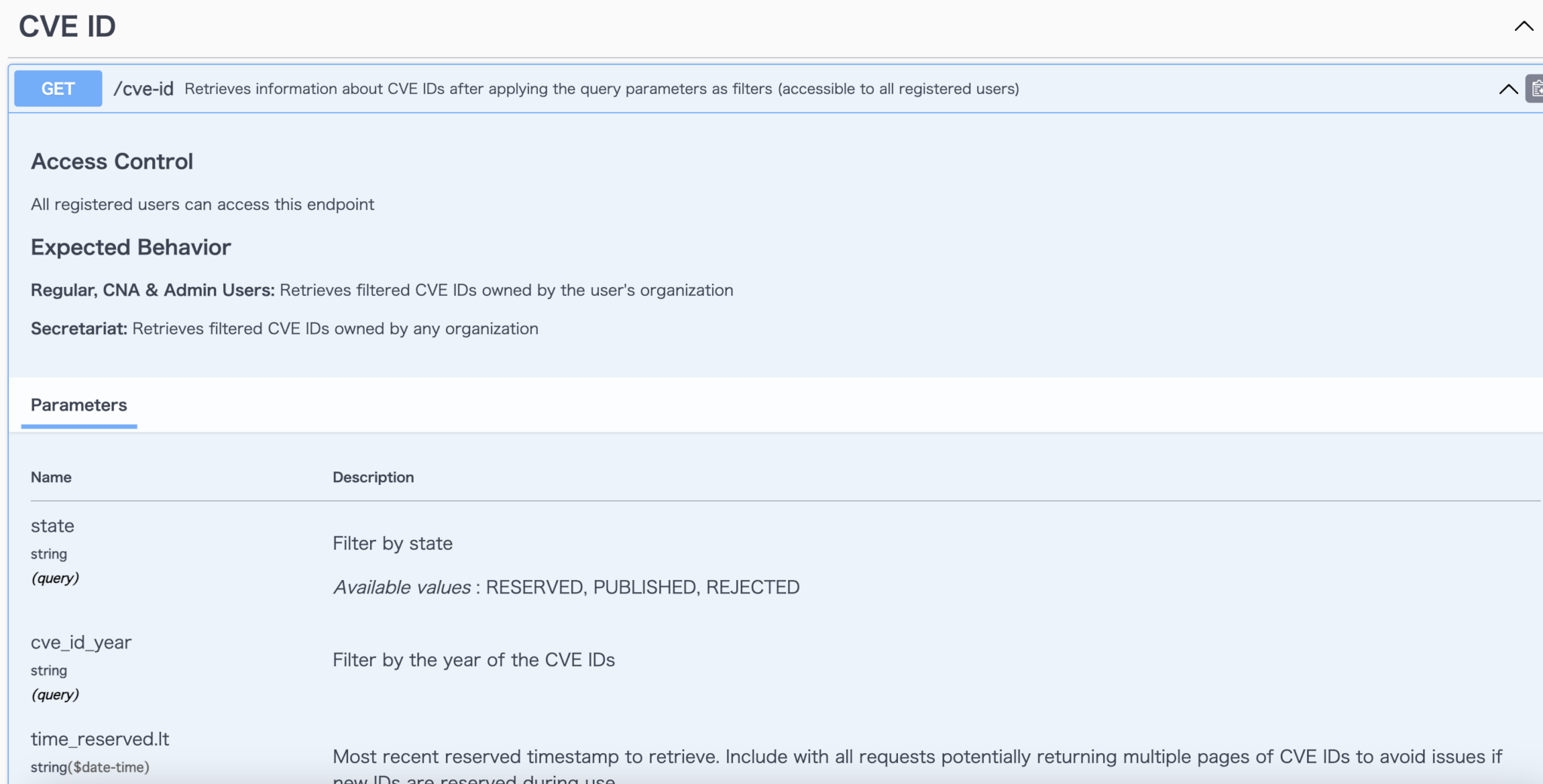Click the Expected Behavior heading
The width and height of the screenshot is (1543, 784).
coord(130,247)
